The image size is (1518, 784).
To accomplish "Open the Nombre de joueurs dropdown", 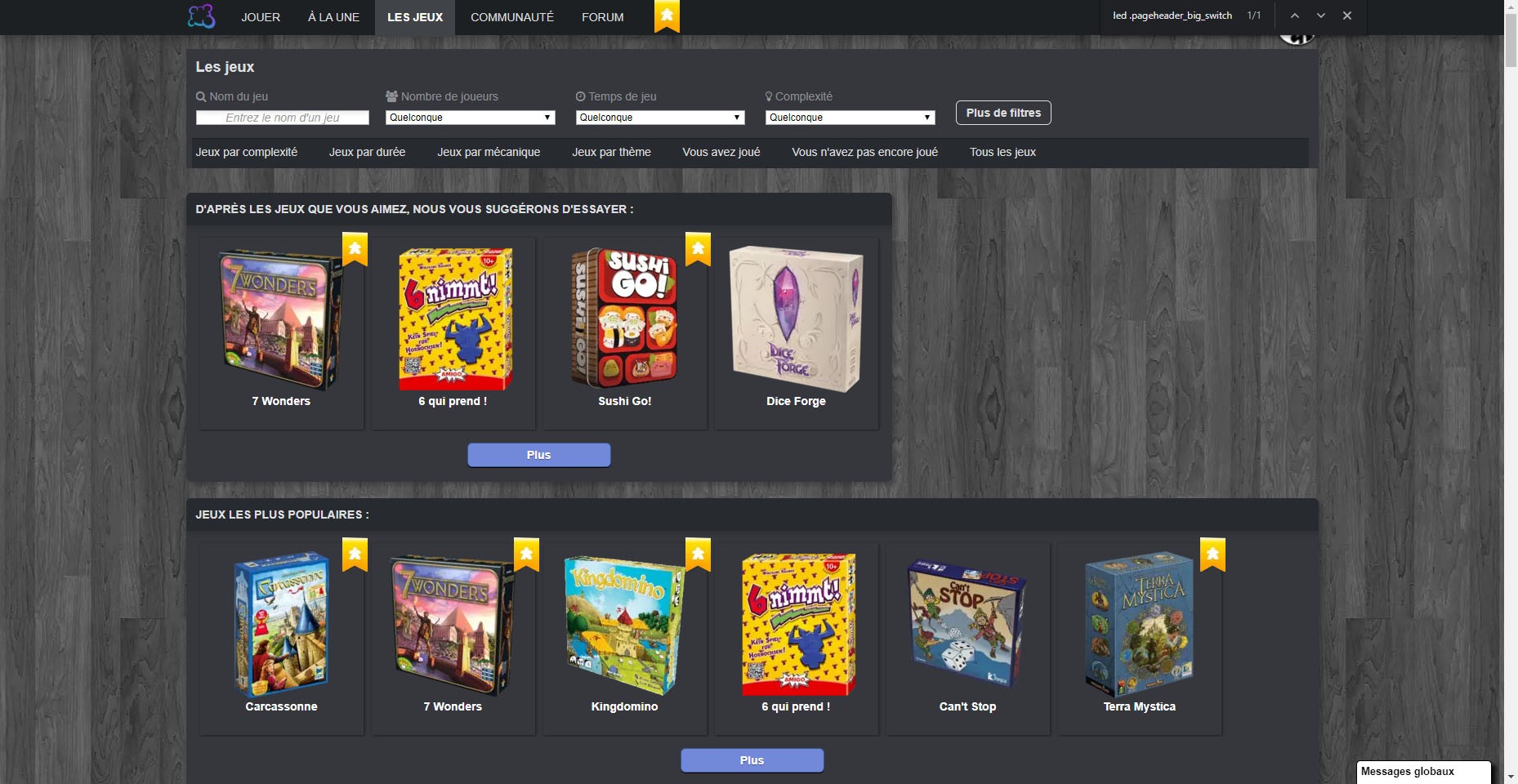I will 470,118.
